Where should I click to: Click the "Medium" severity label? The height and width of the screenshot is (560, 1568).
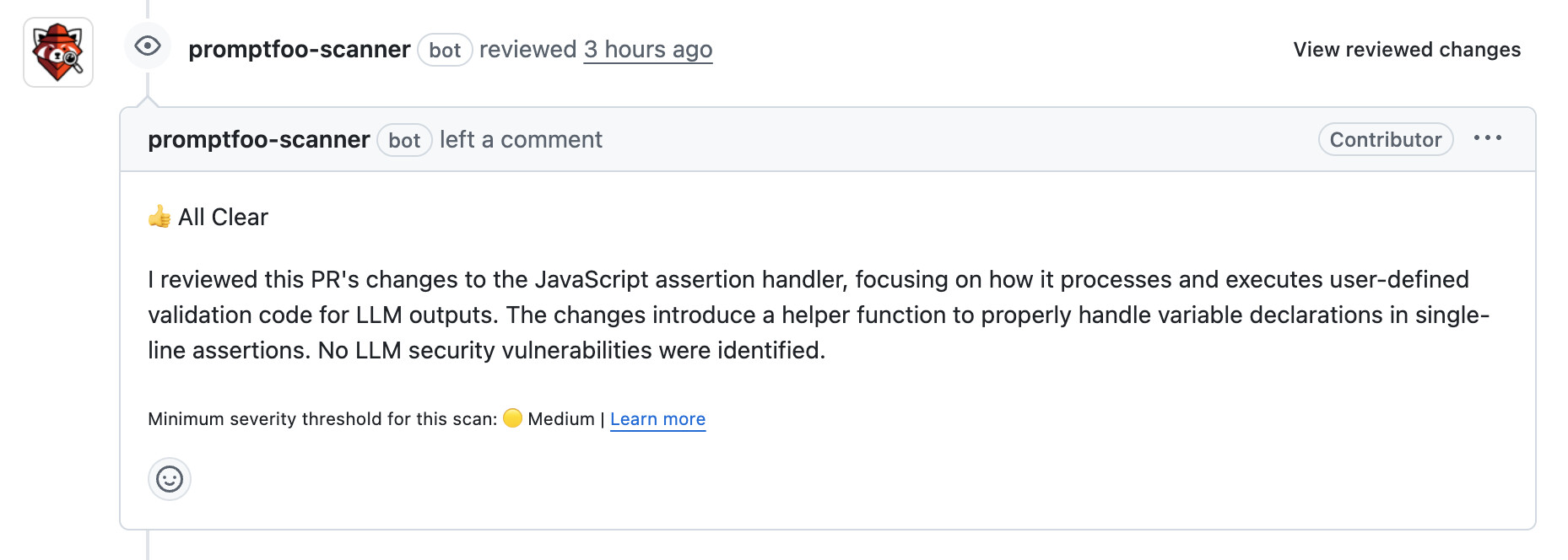[560, 419]
